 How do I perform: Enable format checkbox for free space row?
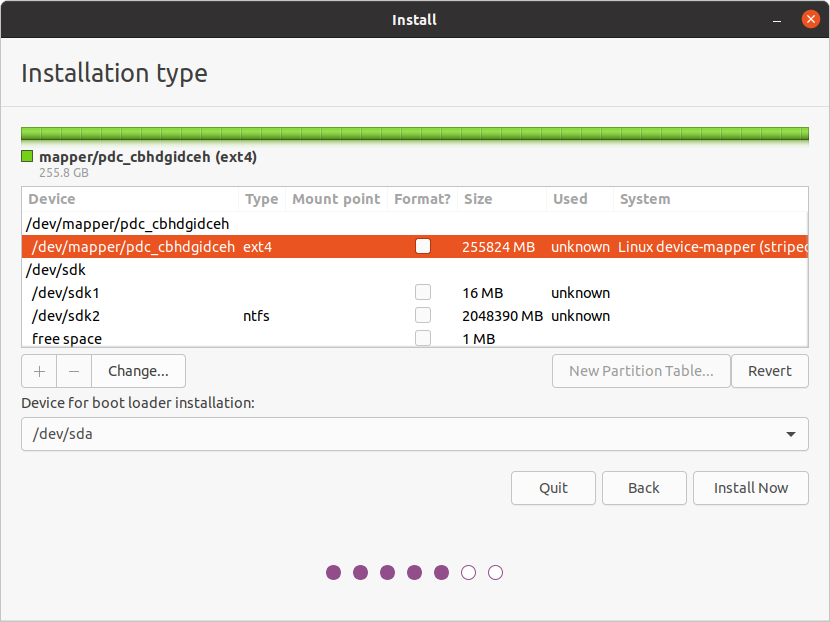423,338
